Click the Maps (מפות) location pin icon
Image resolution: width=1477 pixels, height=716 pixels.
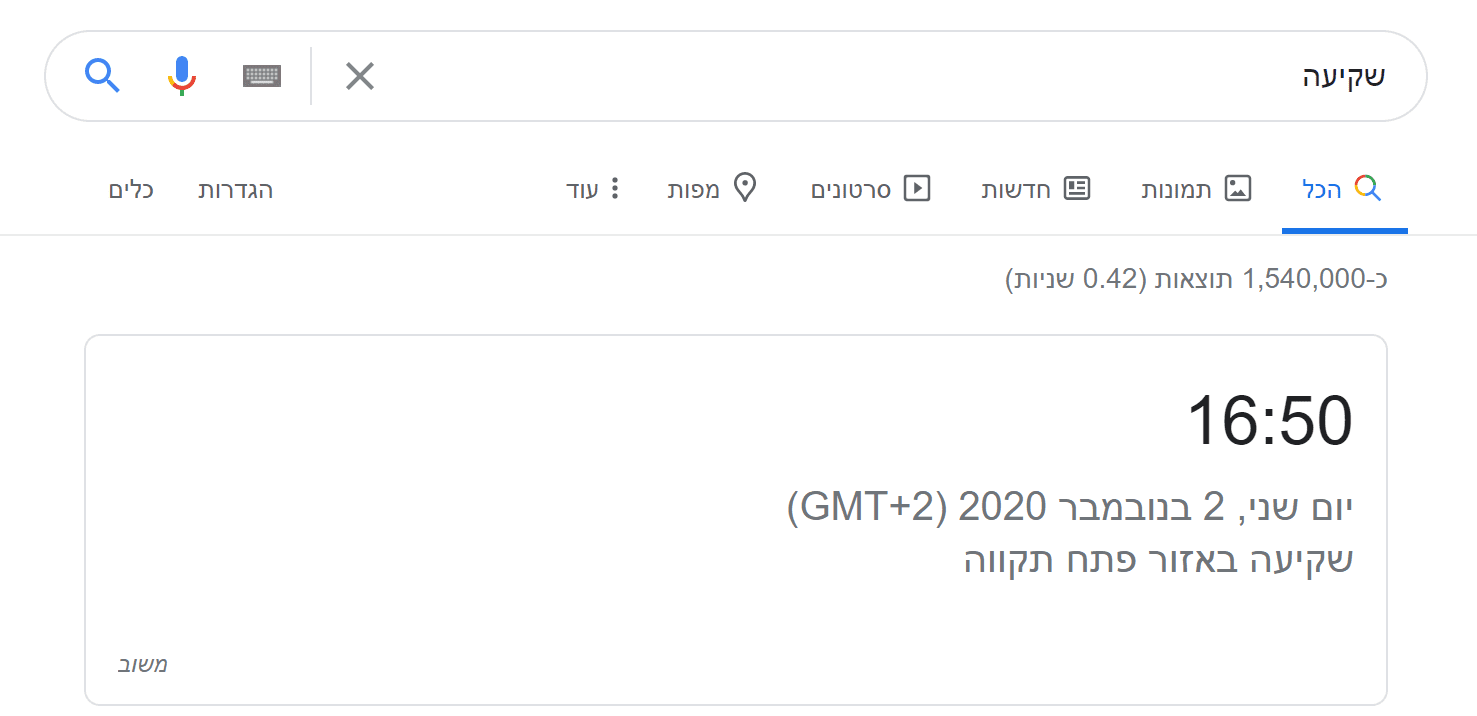click(x=744, y=187)
